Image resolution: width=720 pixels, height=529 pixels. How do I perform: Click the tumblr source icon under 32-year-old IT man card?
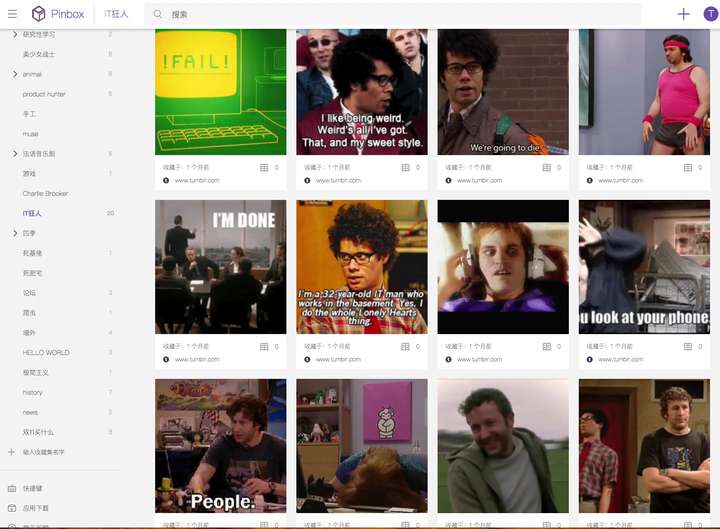tap(307, 359)
